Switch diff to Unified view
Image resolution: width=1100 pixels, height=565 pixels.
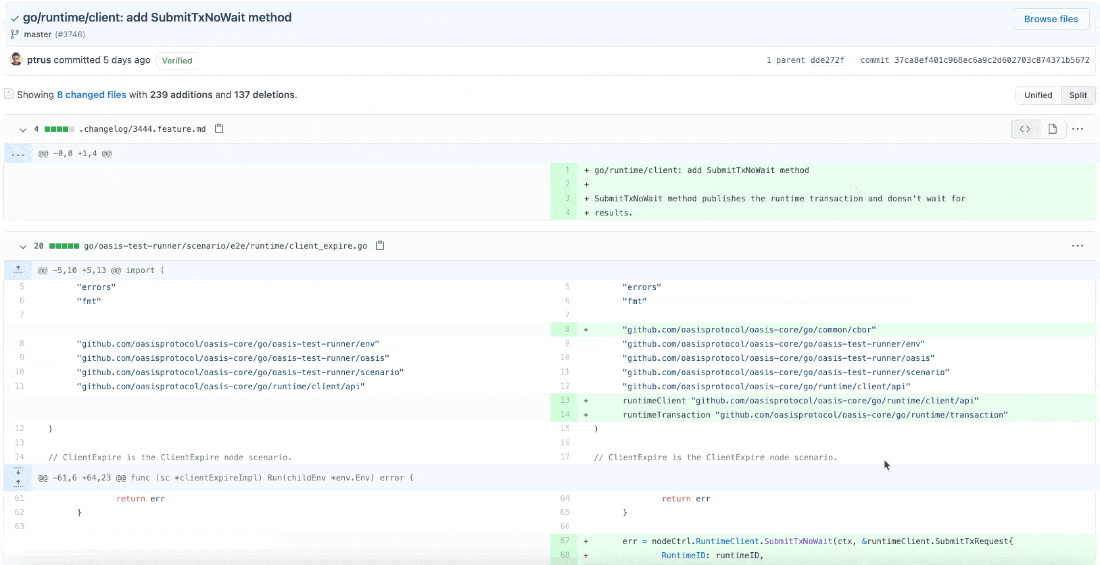tap(1038, 95)
